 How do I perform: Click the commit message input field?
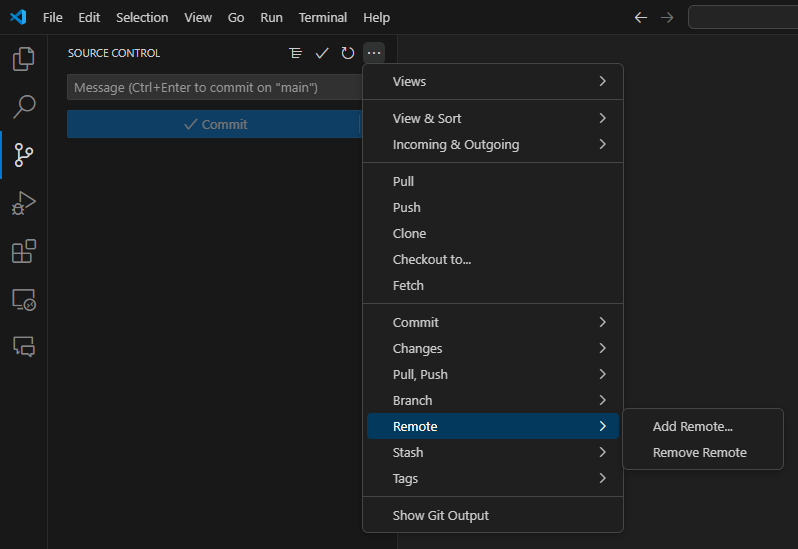[212, 88]
